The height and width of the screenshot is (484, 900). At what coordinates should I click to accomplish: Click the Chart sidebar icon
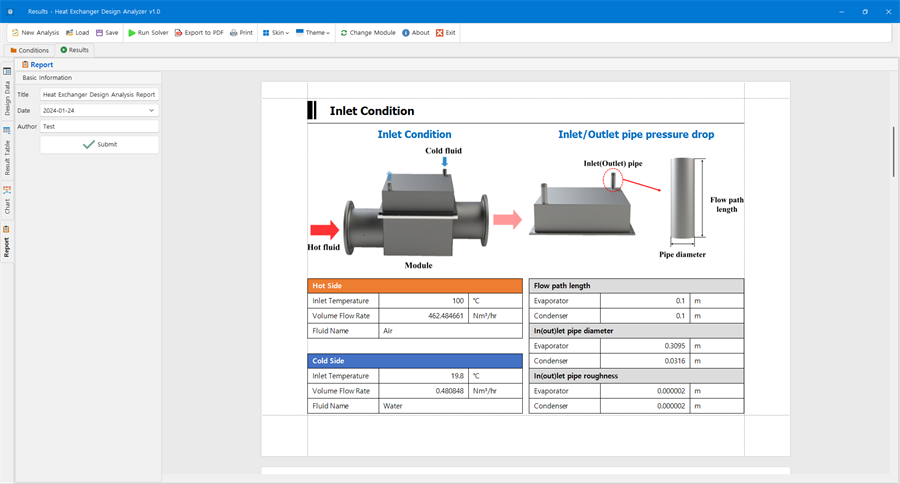pyautogui.click(x=7, y=189)
